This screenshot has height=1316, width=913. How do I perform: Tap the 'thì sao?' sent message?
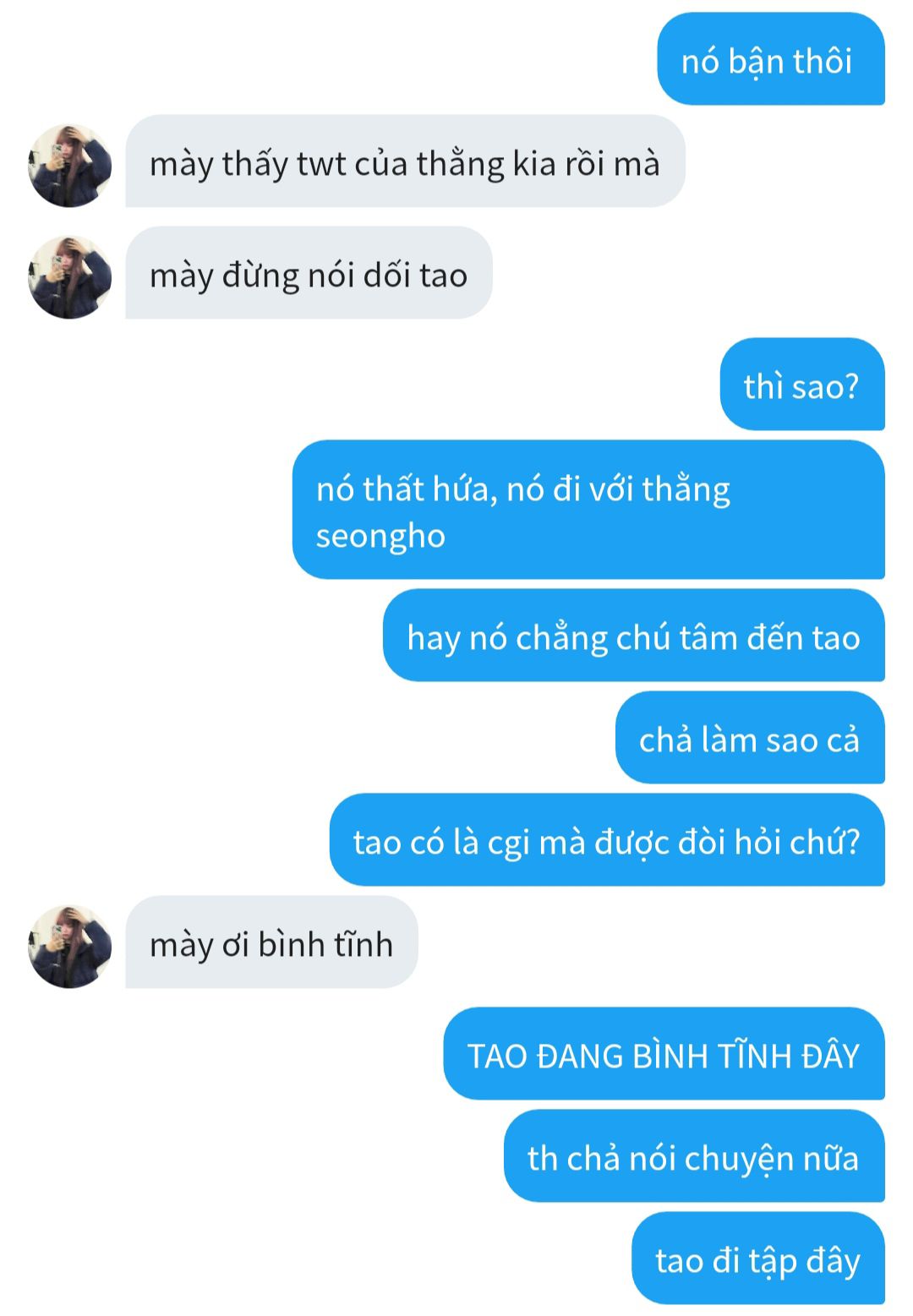(x=802, y=385)
